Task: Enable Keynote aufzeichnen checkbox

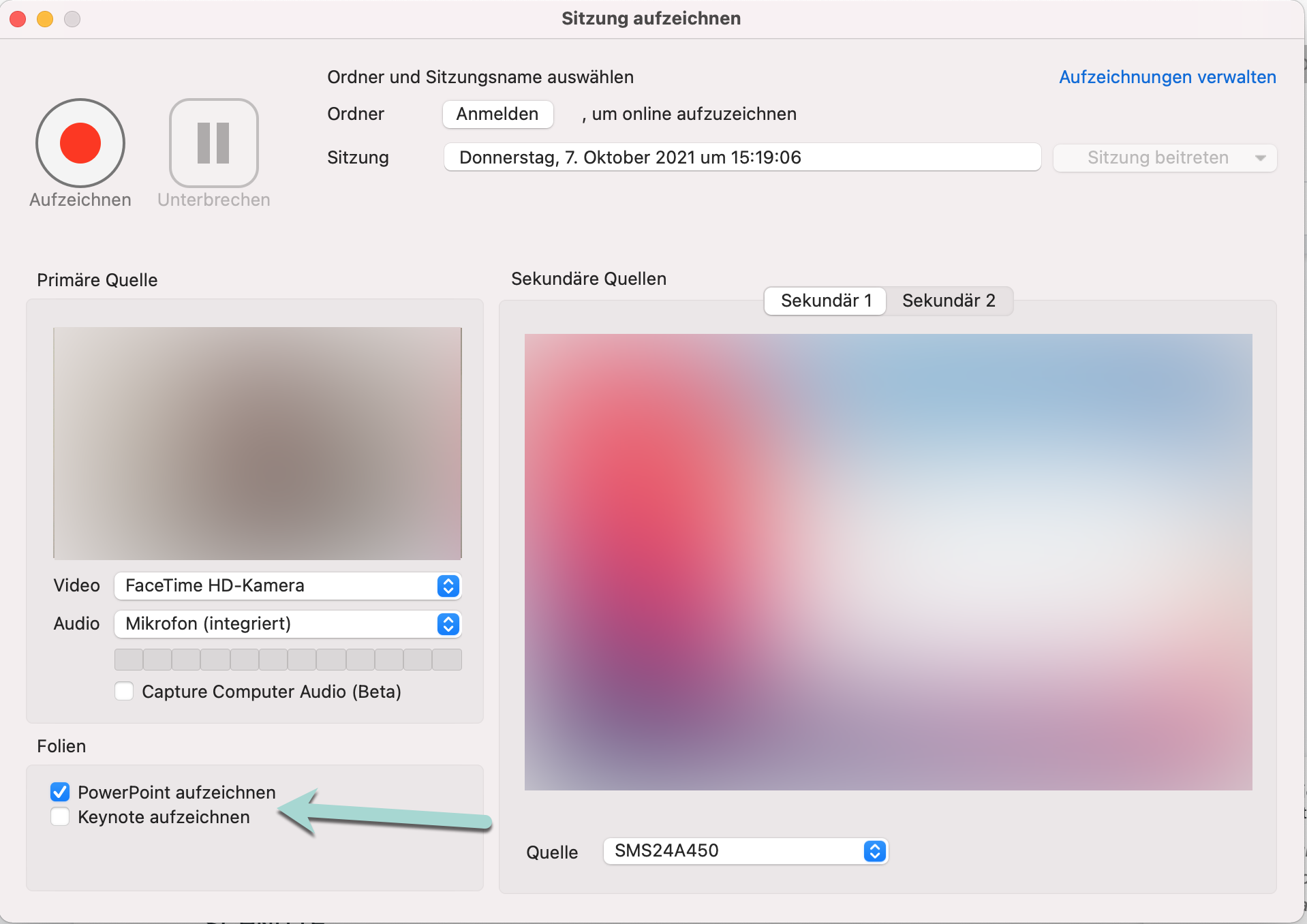Action: [x=60, y=816]
